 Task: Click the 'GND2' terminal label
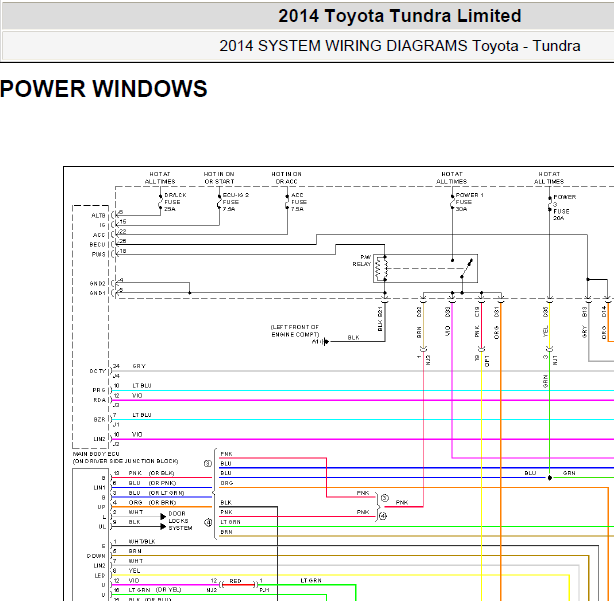coord(98,283)
